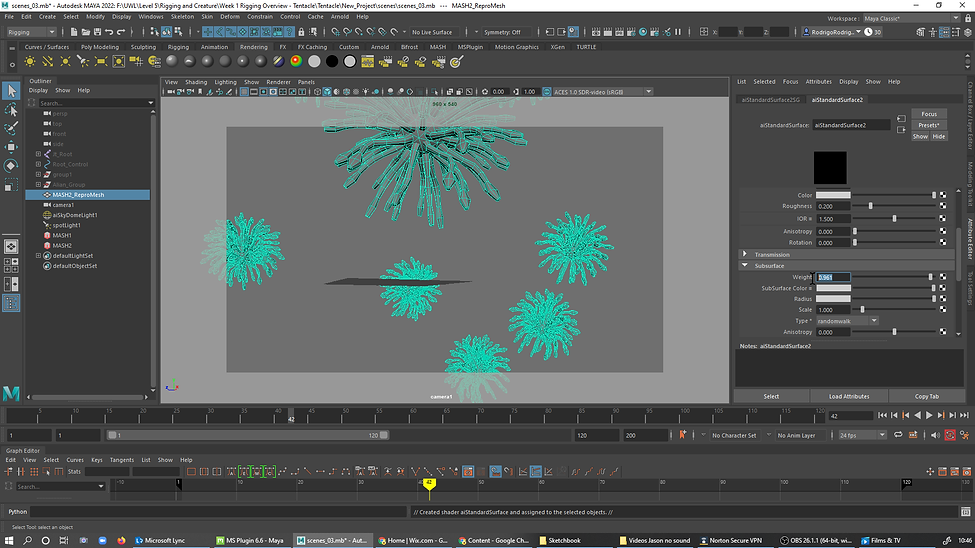Image resolution: width=975 pixels, height=548 pixels.
Task: Click the lock selection padlock icon
Action: (x=302, y=32)
